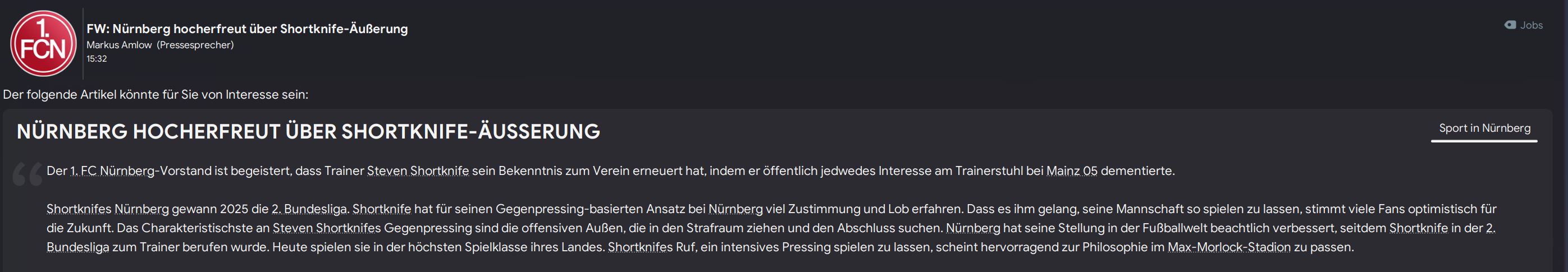This screenshot has height=272, width=1568.
Task: Click Bundesliga link before 'zum Trainer berufen'
Action: [x=78, y=247]
